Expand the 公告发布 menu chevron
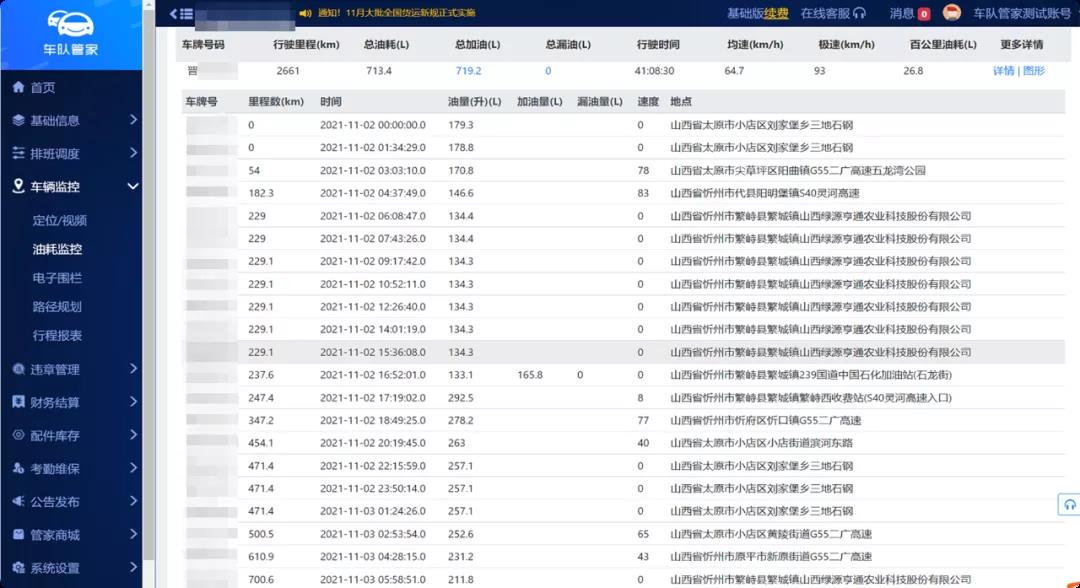This screenshot has width=1080, height=588. [x=133, y=501]
